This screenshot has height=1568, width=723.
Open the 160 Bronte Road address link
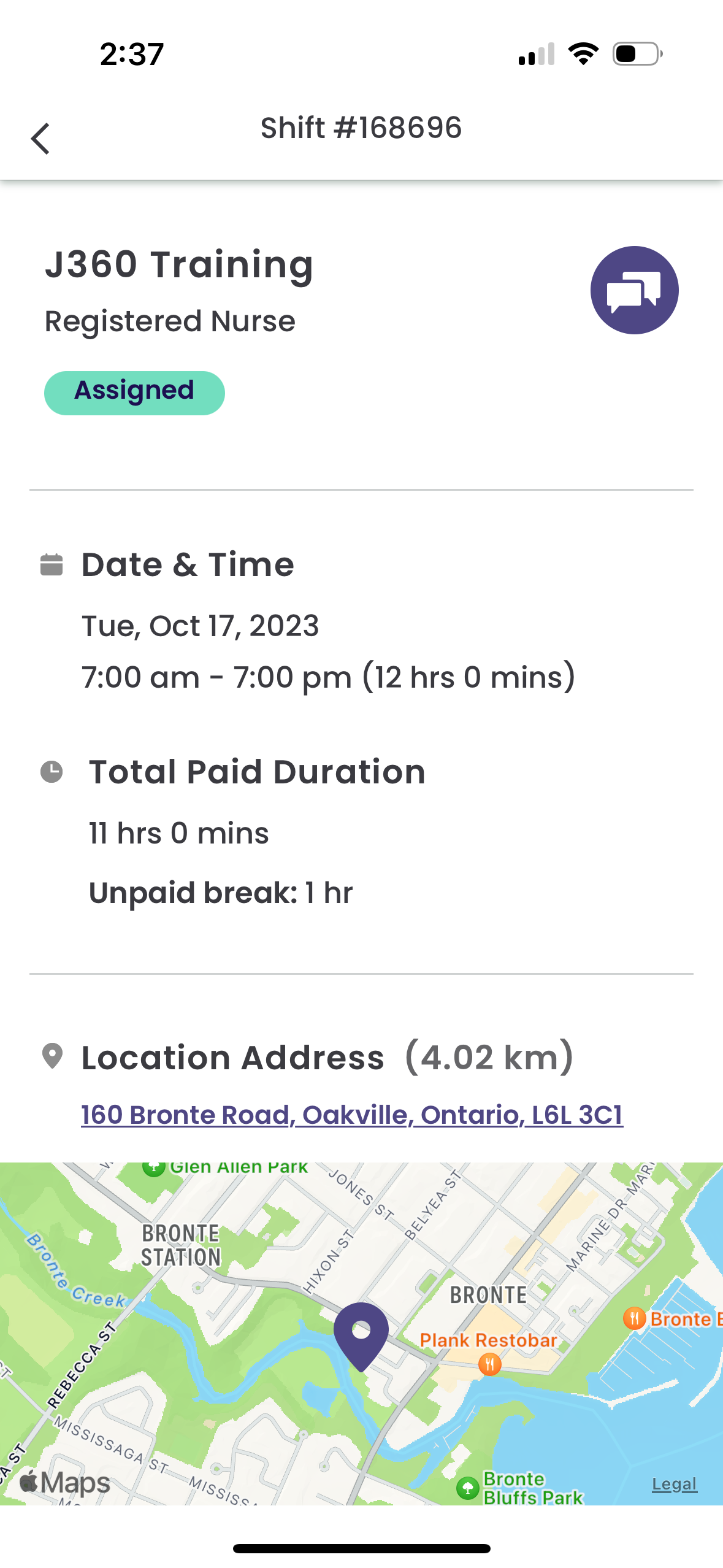coord(352,1115)
